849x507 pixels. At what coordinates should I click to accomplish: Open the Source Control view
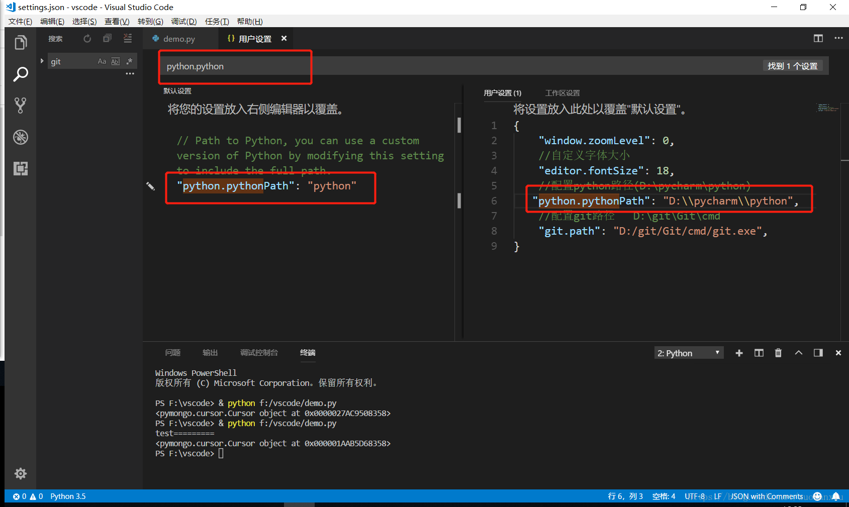[x=21, y=105]
